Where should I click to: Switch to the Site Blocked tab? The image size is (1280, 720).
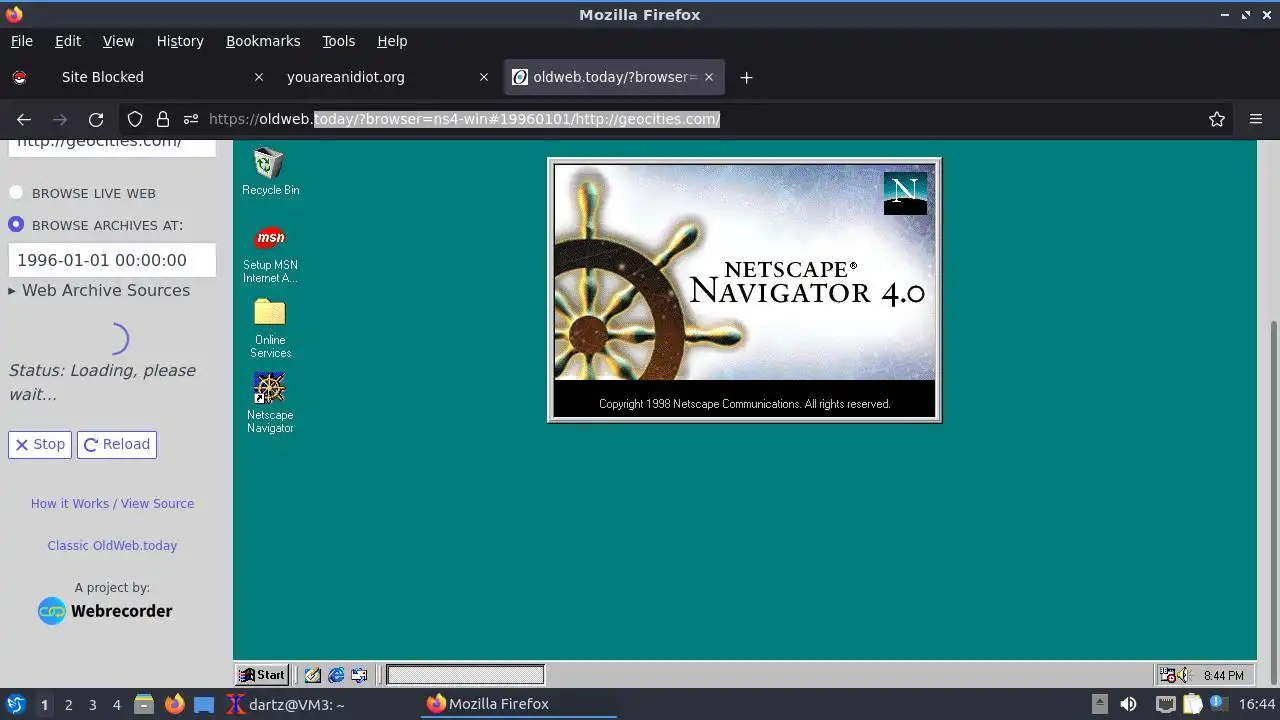[138, 77]
